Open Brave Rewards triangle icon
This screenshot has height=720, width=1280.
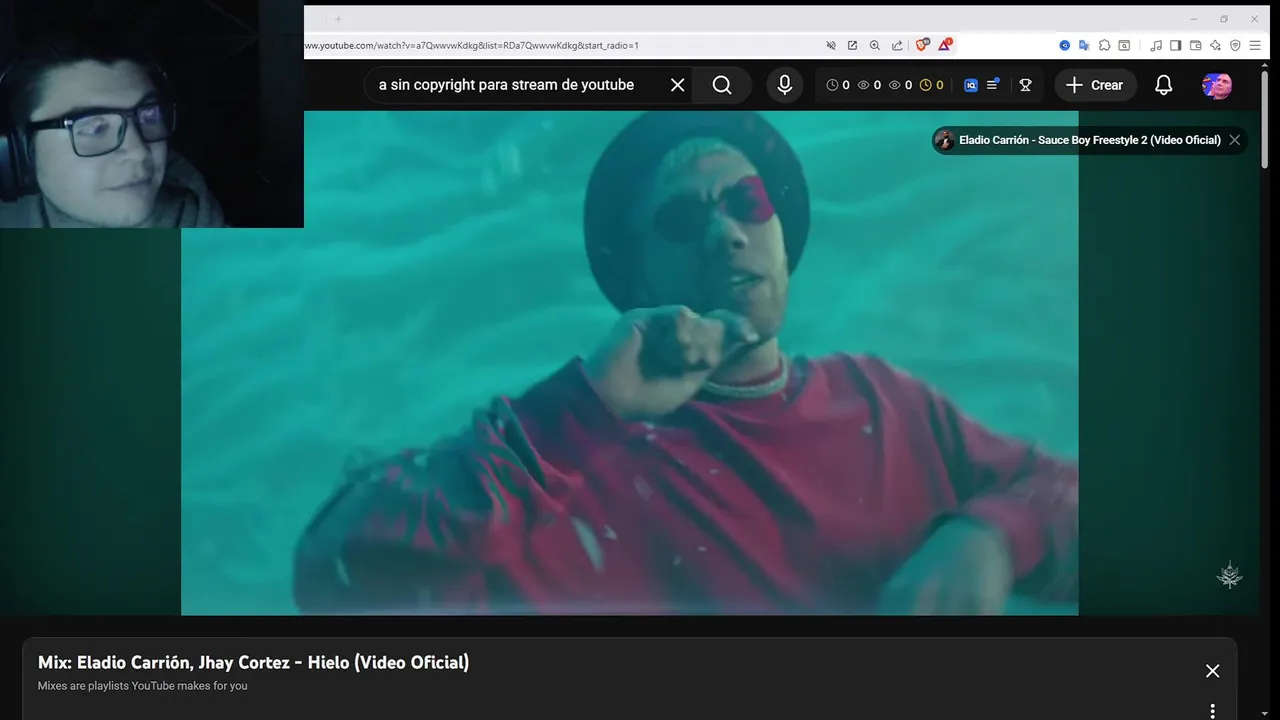coord(945,45)
